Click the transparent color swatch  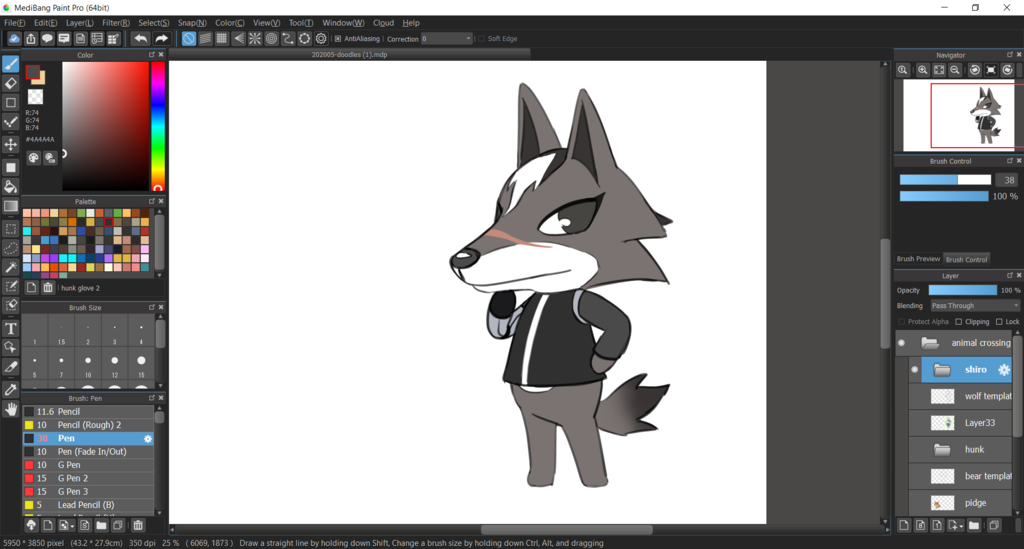(35, 97)
